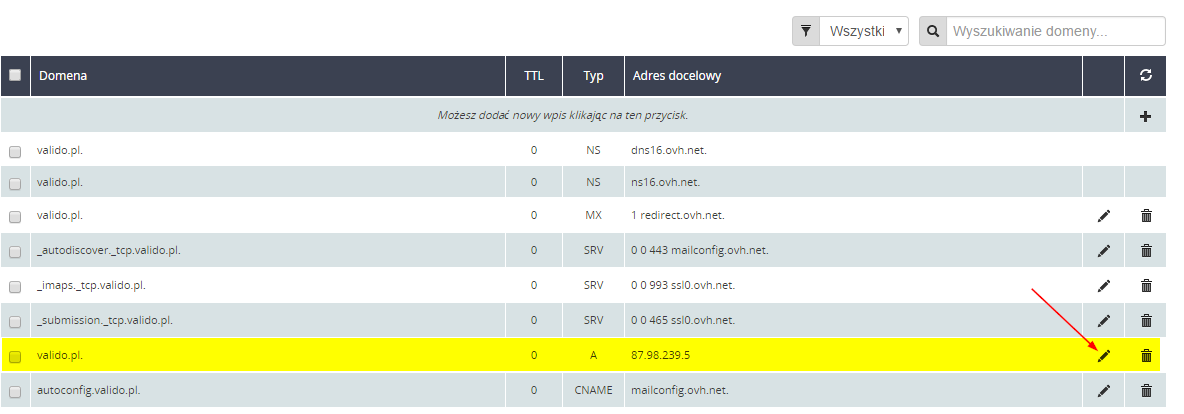The height and width of the screenshot is (414, 1184).
Task: Edit the _autodiscover SRV record
Action: pyautogui.click(x=1104, y=250)
